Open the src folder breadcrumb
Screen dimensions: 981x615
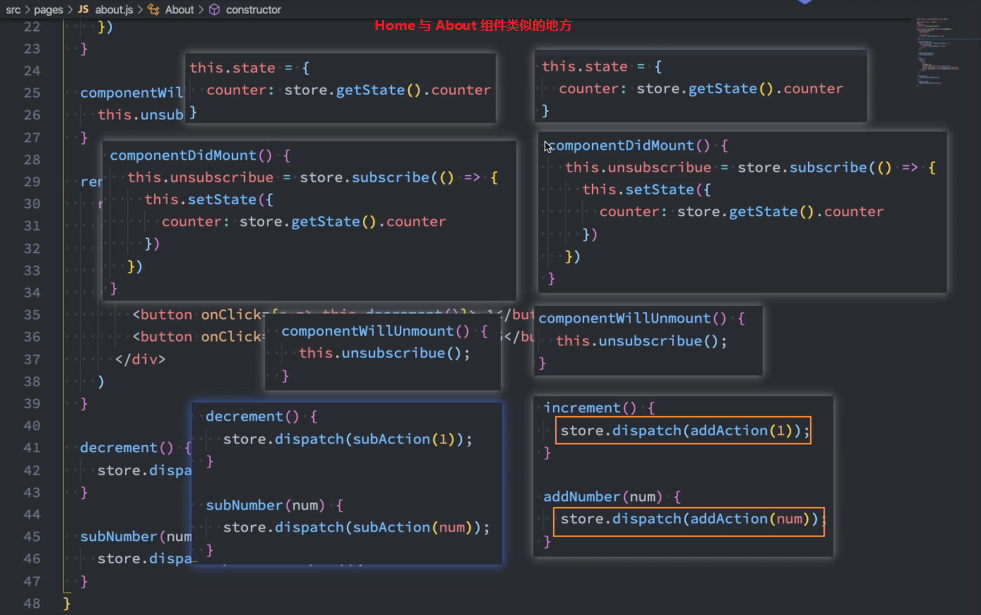click(13, 9)
